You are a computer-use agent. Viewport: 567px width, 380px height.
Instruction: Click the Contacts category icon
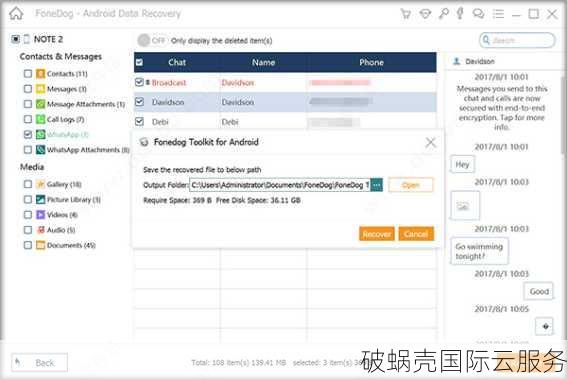point(40,74)
